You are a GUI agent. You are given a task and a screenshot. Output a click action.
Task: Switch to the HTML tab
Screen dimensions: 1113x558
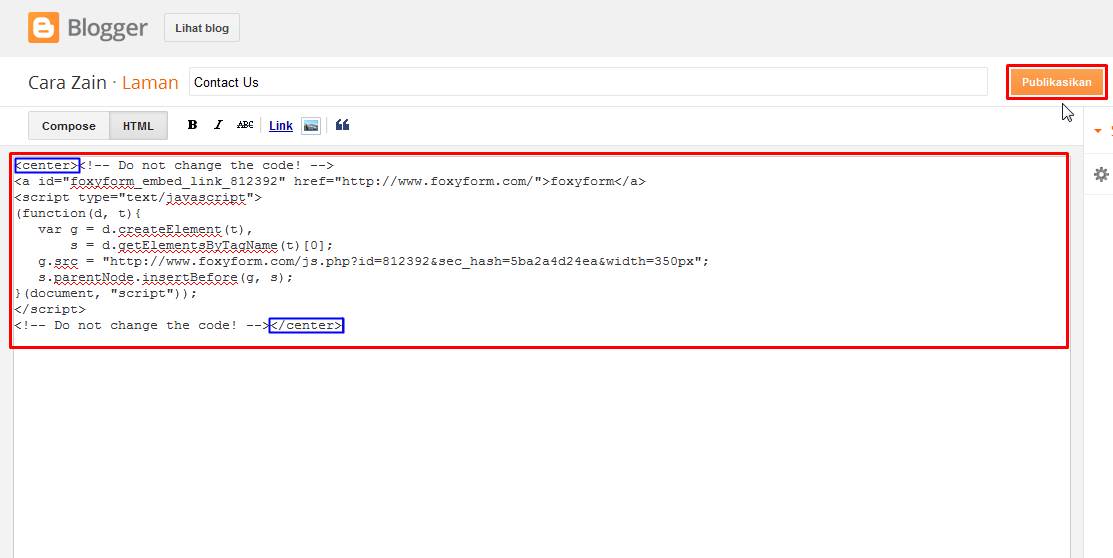click(x=138, y=126)
